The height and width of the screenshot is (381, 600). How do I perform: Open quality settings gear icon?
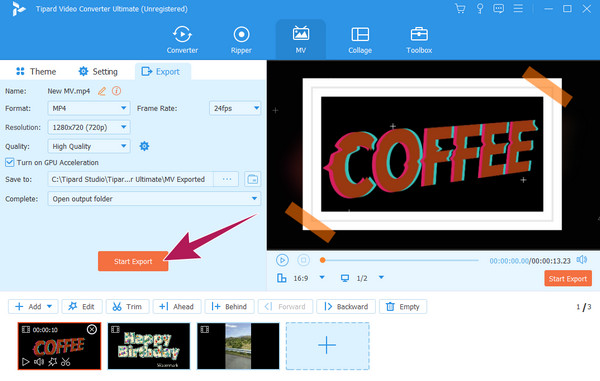pos(144,146)
